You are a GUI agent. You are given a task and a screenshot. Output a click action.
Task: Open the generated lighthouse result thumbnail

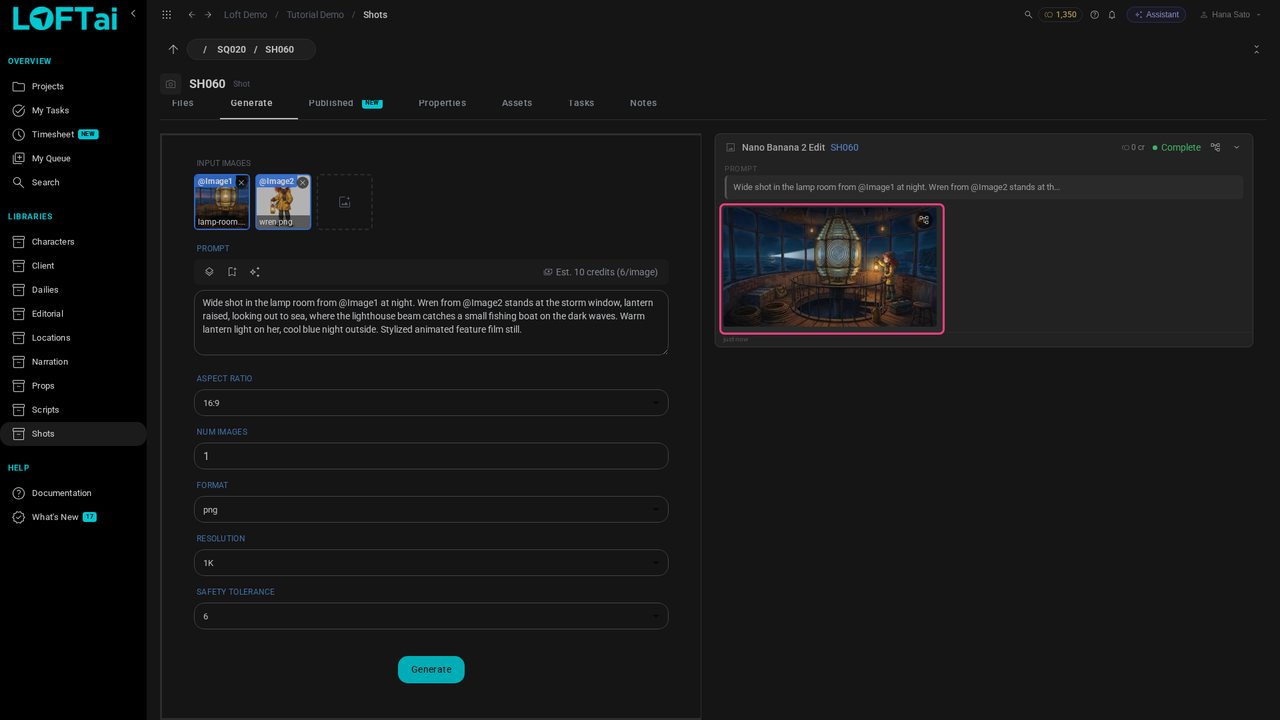click(x=831, y=268)
